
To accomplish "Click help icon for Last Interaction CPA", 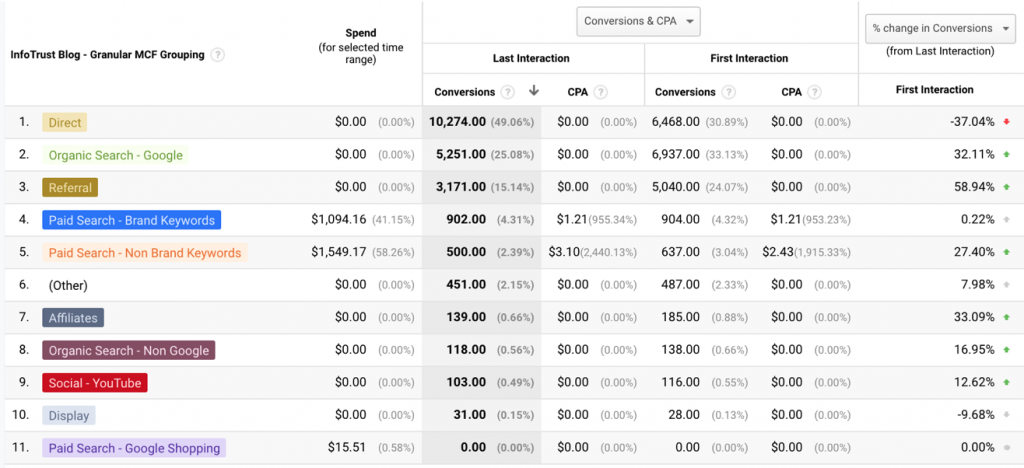I will 600,92.
